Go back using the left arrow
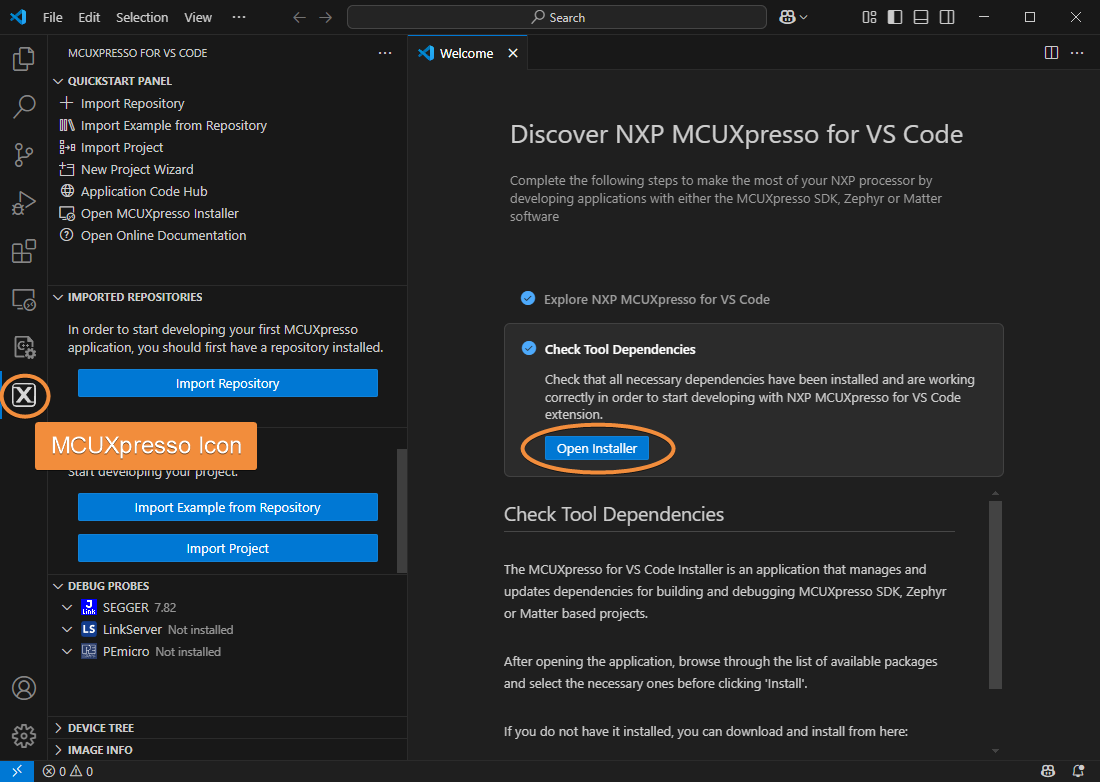 point(300,18)
